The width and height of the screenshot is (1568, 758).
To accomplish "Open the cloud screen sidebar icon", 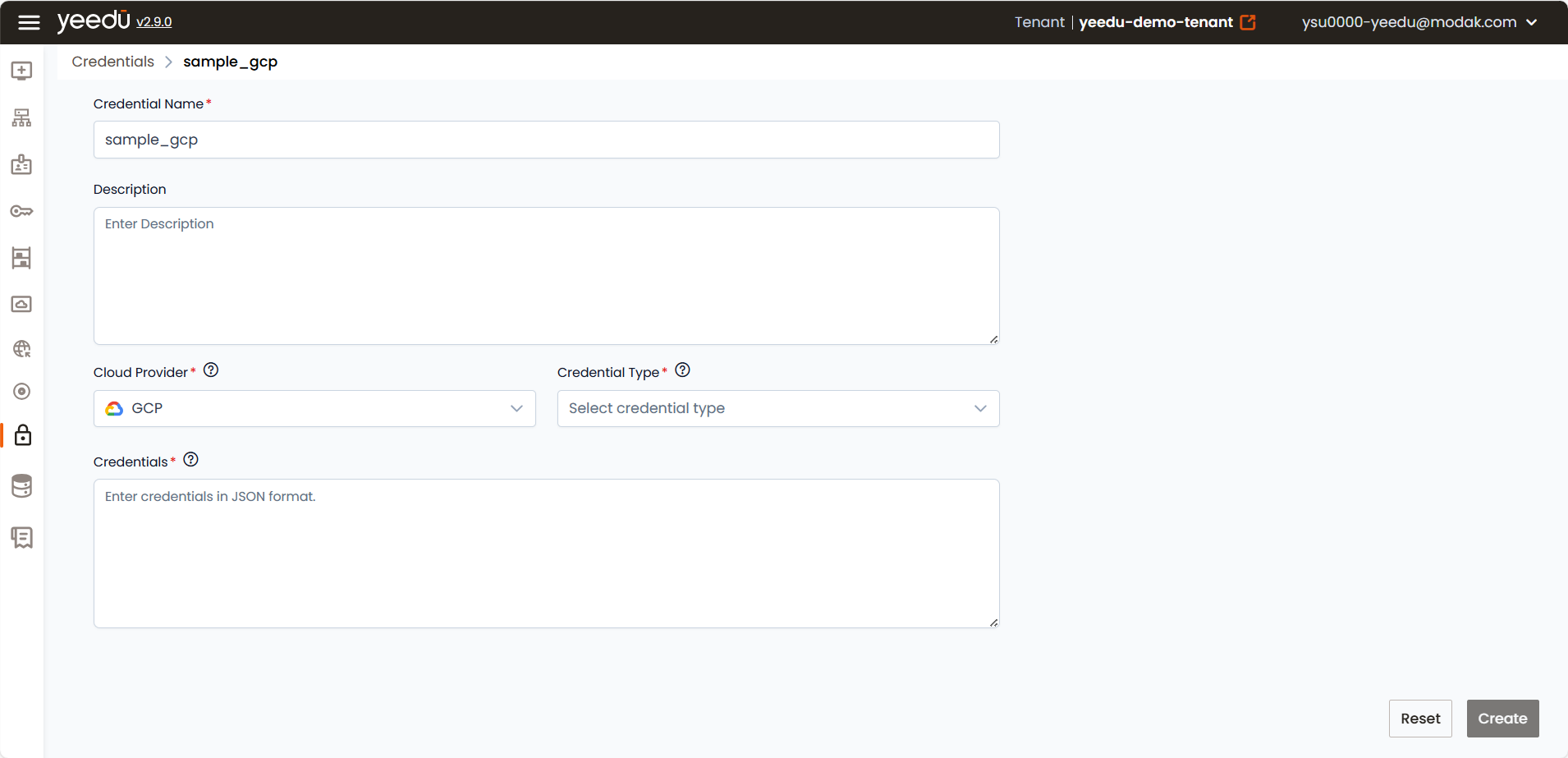I will coord(22,304).
